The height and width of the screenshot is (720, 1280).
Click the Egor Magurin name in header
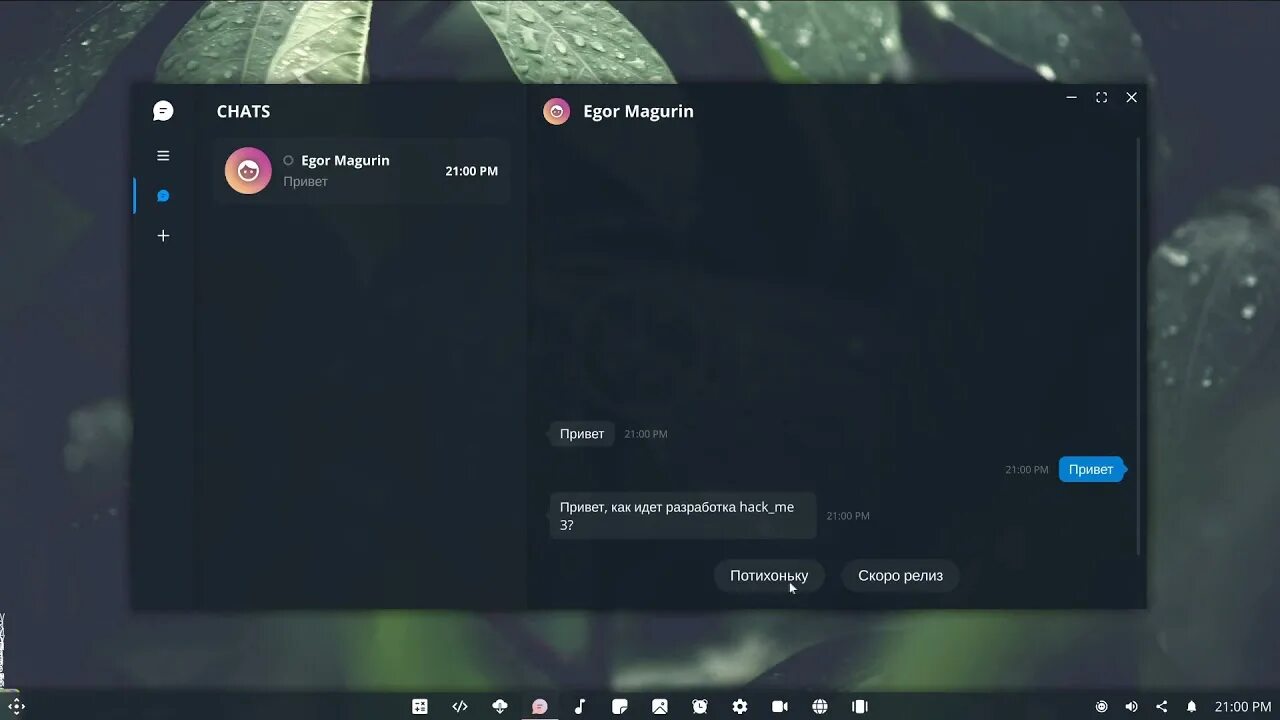click(638, 111)
